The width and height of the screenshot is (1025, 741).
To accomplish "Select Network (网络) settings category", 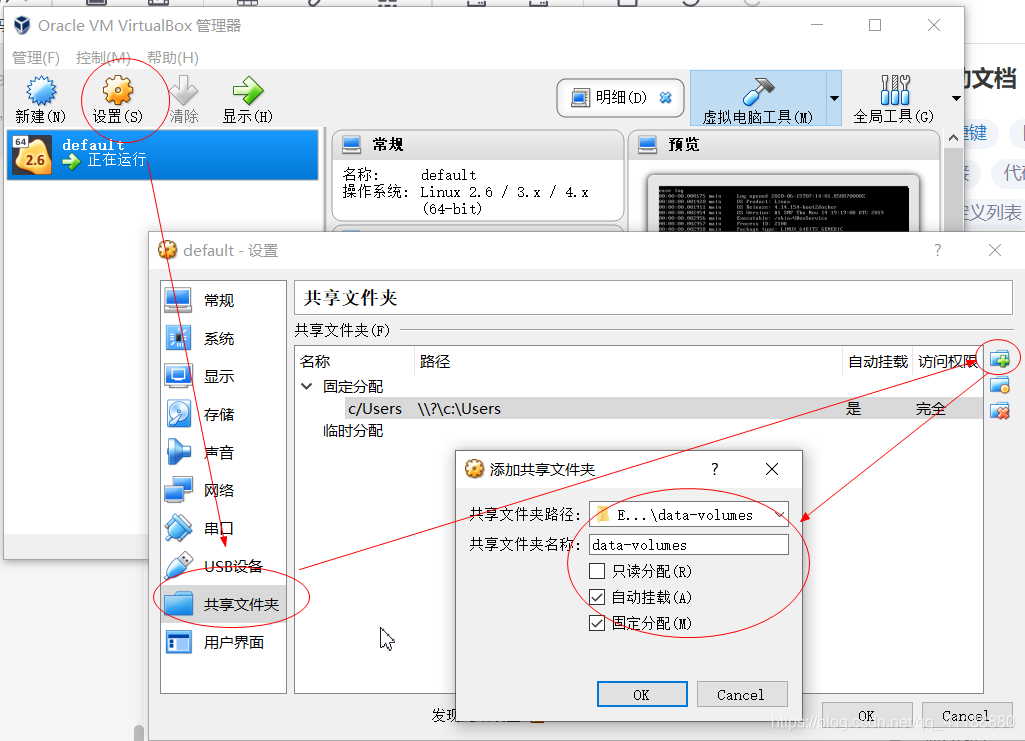I will click(224, 490).
